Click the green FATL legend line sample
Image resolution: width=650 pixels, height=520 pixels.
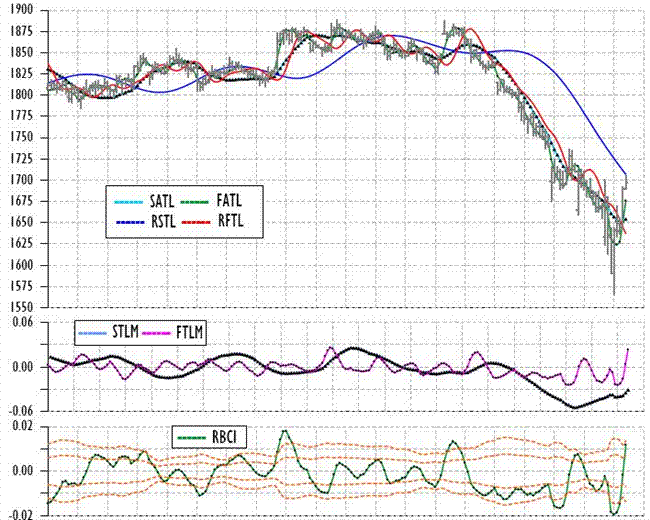tap(194, 202)
